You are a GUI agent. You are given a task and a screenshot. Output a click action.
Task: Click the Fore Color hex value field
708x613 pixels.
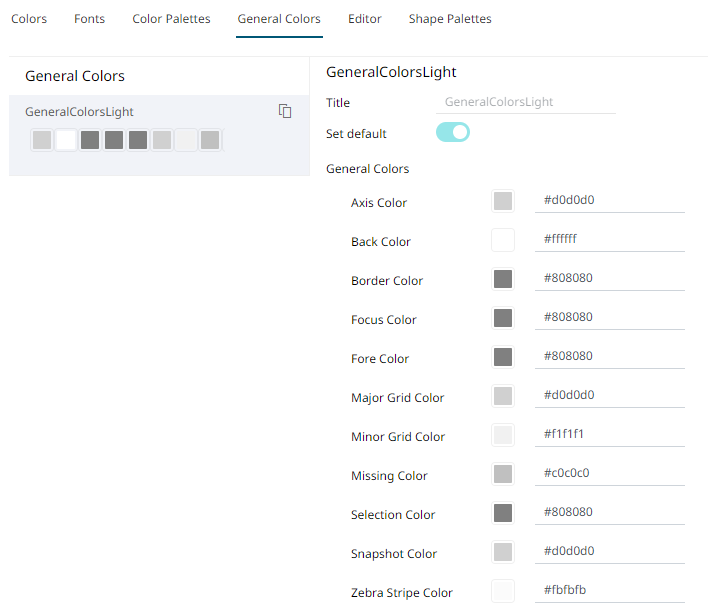[x=610, y=356]
